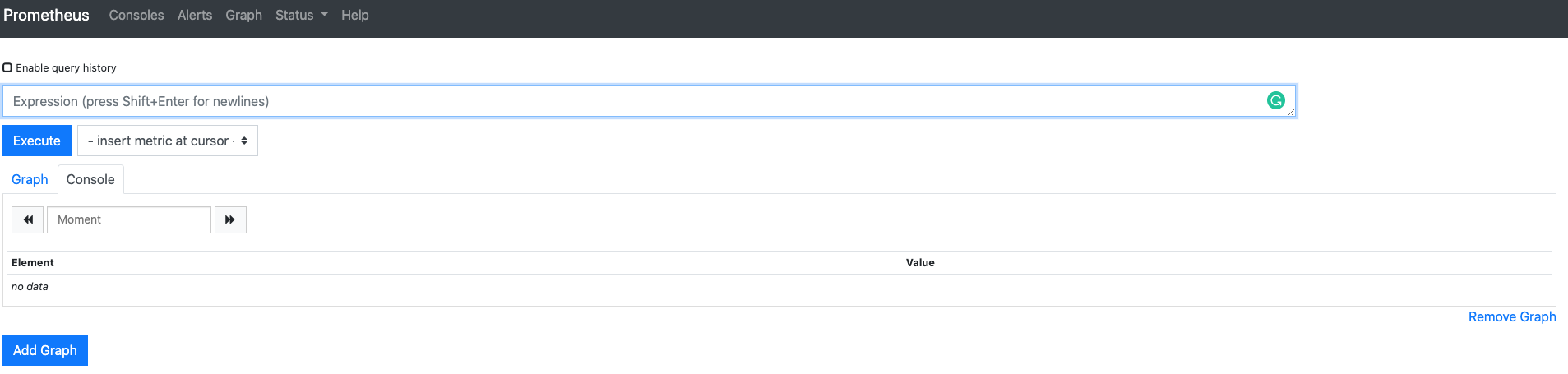The height and width of the screenshot is (374, 1568).
Task: Click the Value column header
Action: (x=920, y=262)
